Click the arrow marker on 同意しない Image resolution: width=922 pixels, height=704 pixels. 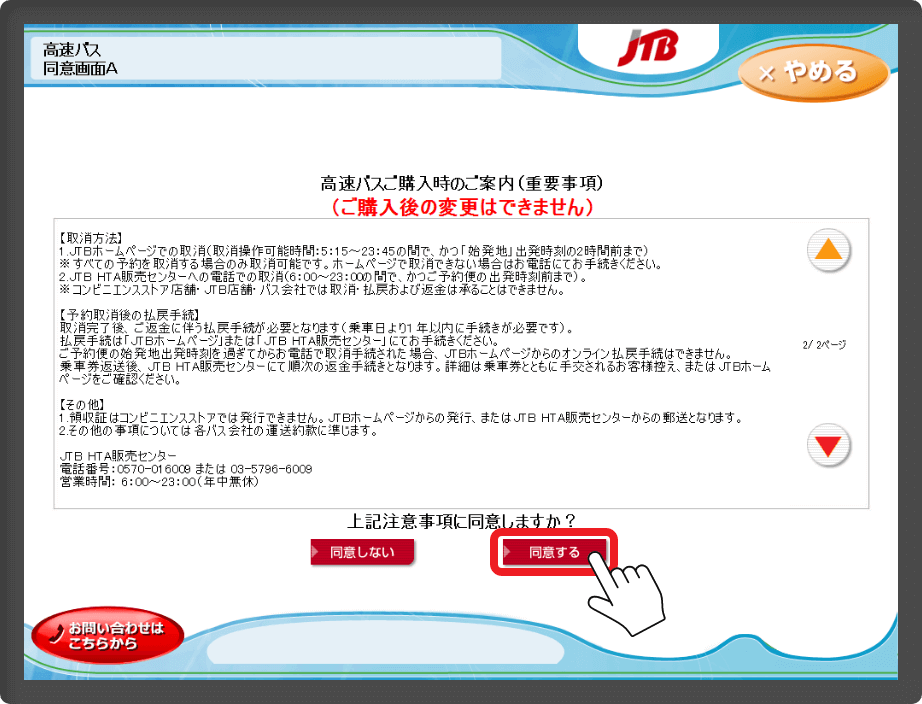coord(318,552)
